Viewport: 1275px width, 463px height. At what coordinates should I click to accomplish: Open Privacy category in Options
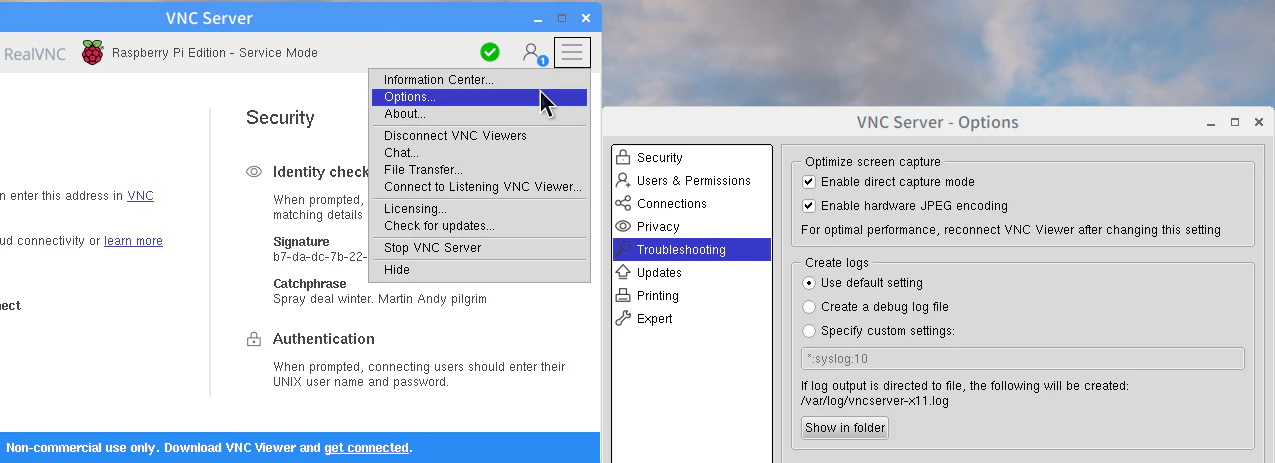[x=692, y=226]
